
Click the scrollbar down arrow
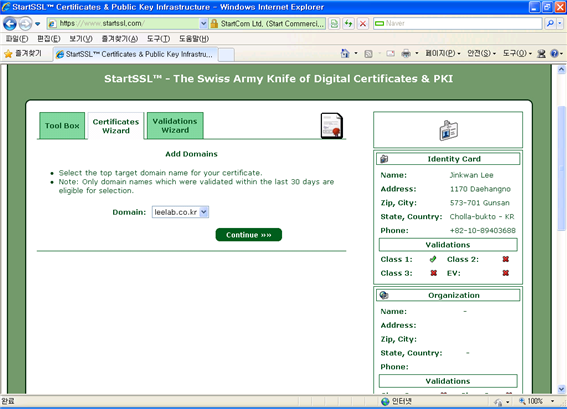click(x=561, y=389)
